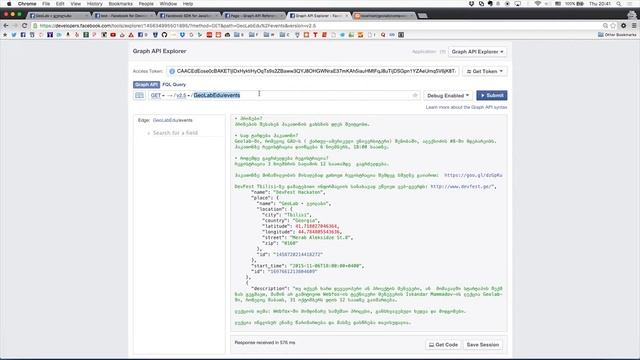The width and height of the screenshot is (640, 360).
Task: Click the user profile icon in Chrome title bar
Action: click(x=632, y=15)
